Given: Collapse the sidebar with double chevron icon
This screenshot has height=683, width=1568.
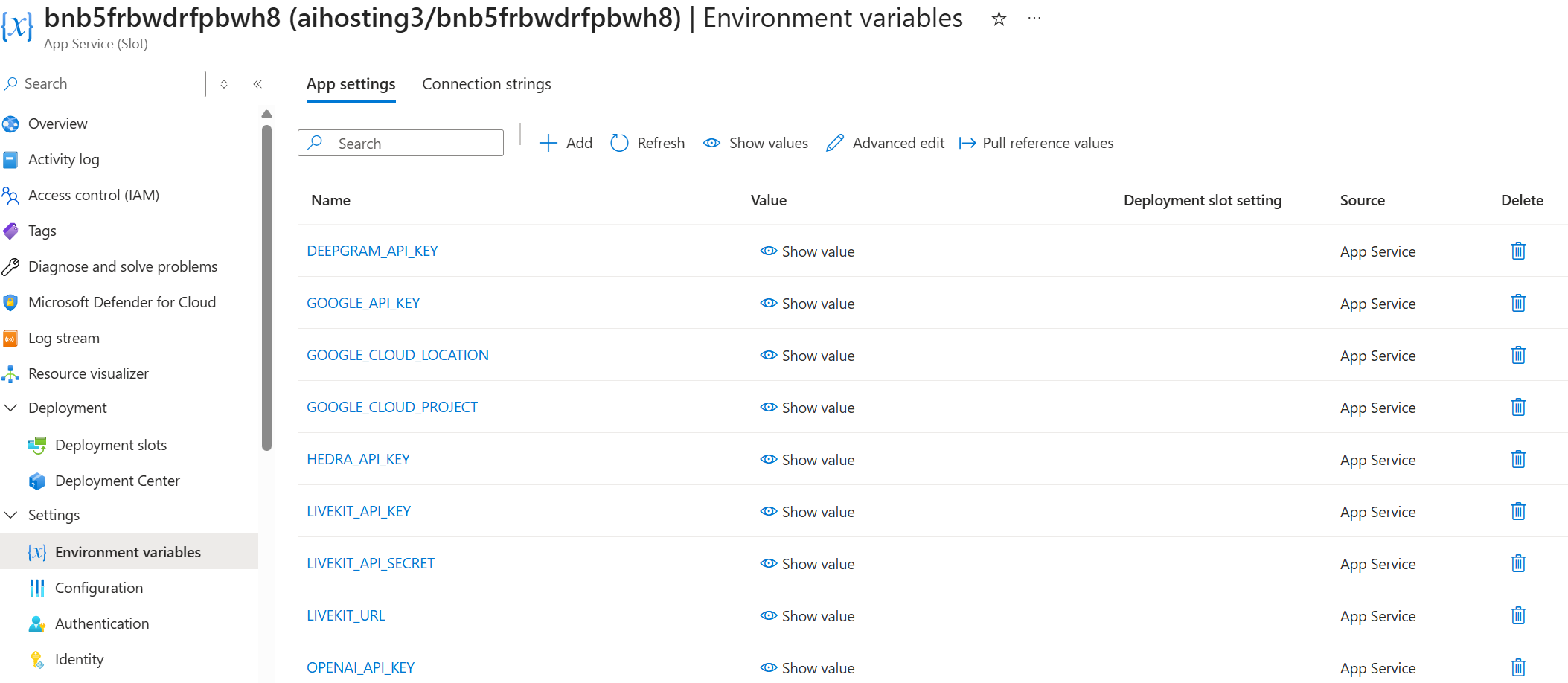Looking at the screenshot, I should click(257, 84).
